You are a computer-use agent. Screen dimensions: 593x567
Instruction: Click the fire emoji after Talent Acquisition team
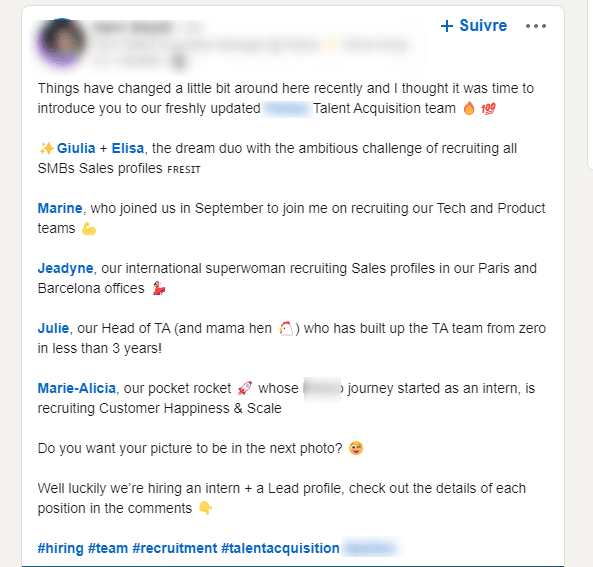tap(469, 108)
